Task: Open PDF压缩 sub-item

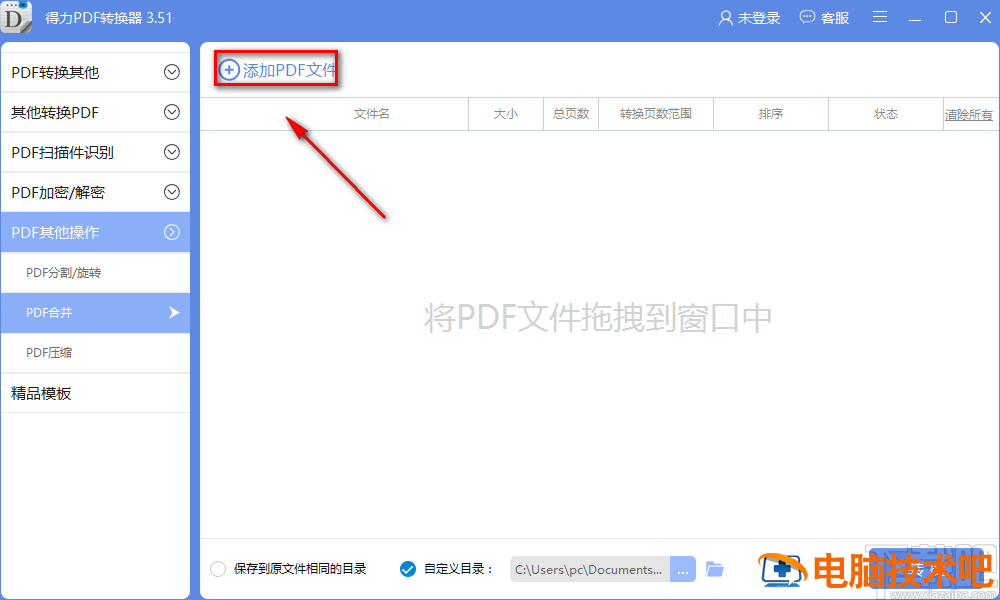Action: [95, 353]
